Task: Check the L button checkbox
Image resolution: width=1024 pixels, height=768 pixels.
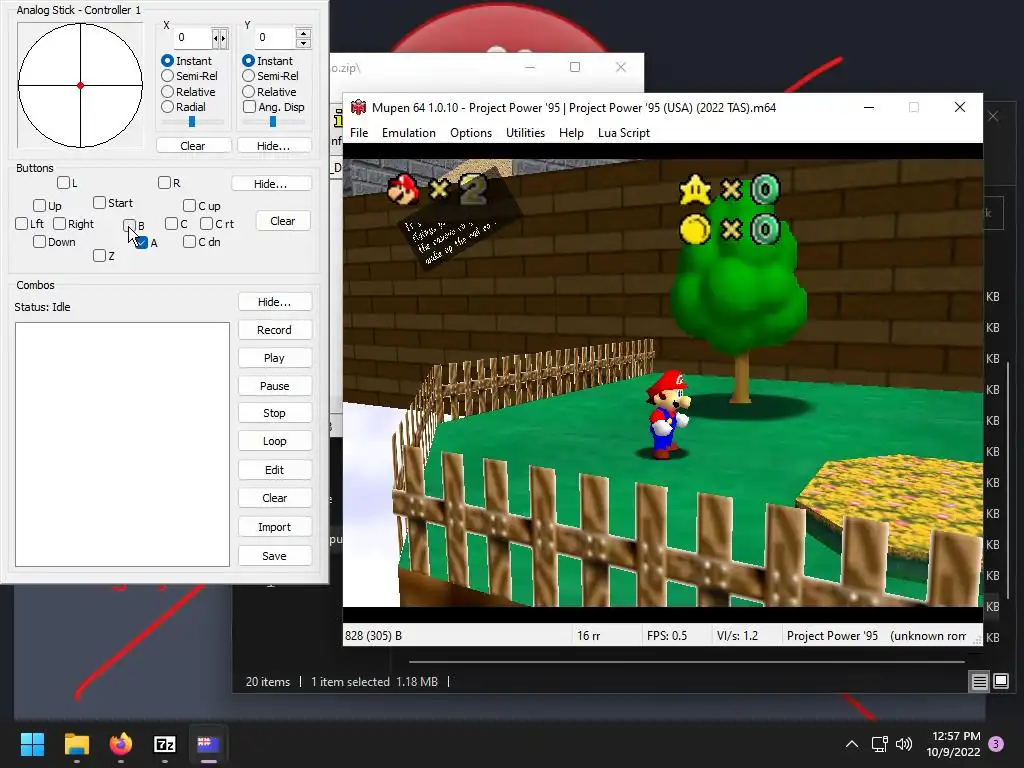Action: pos(63,183)
